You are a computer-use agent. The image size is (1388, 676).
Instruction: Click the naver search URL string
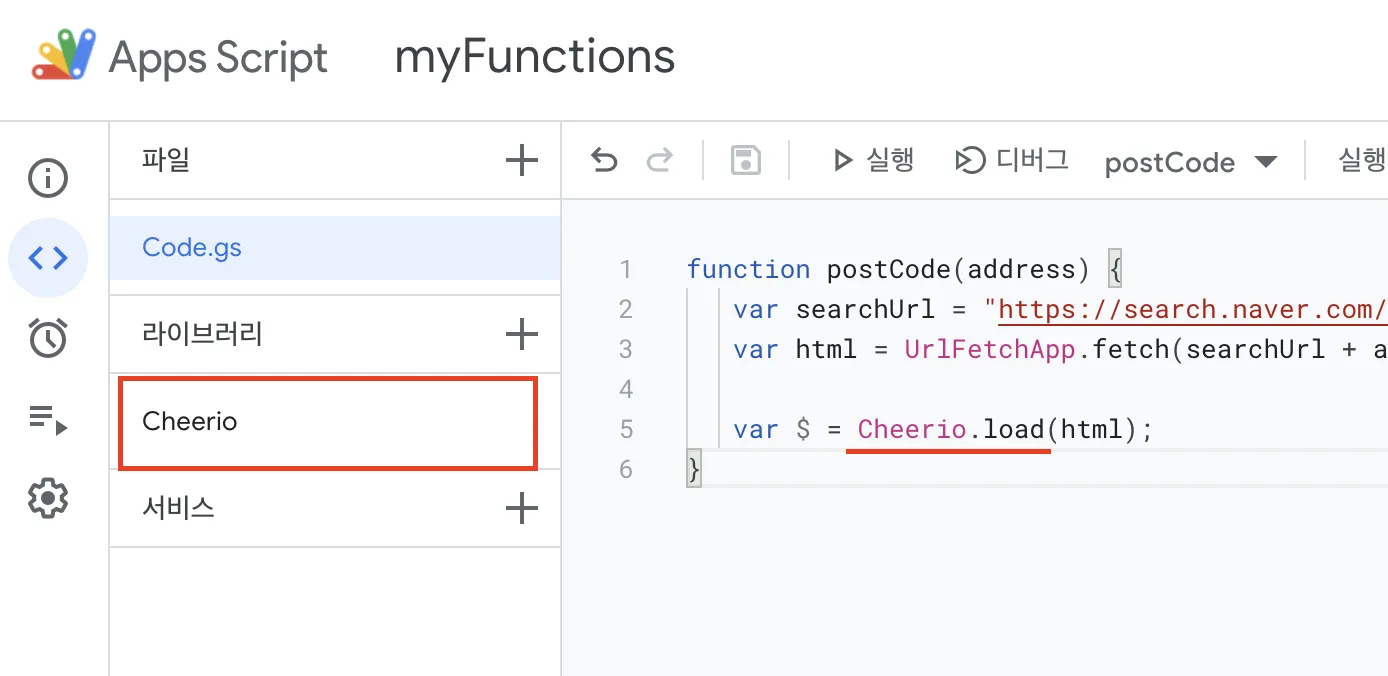pyautogui.click(x=1192, y=310)
